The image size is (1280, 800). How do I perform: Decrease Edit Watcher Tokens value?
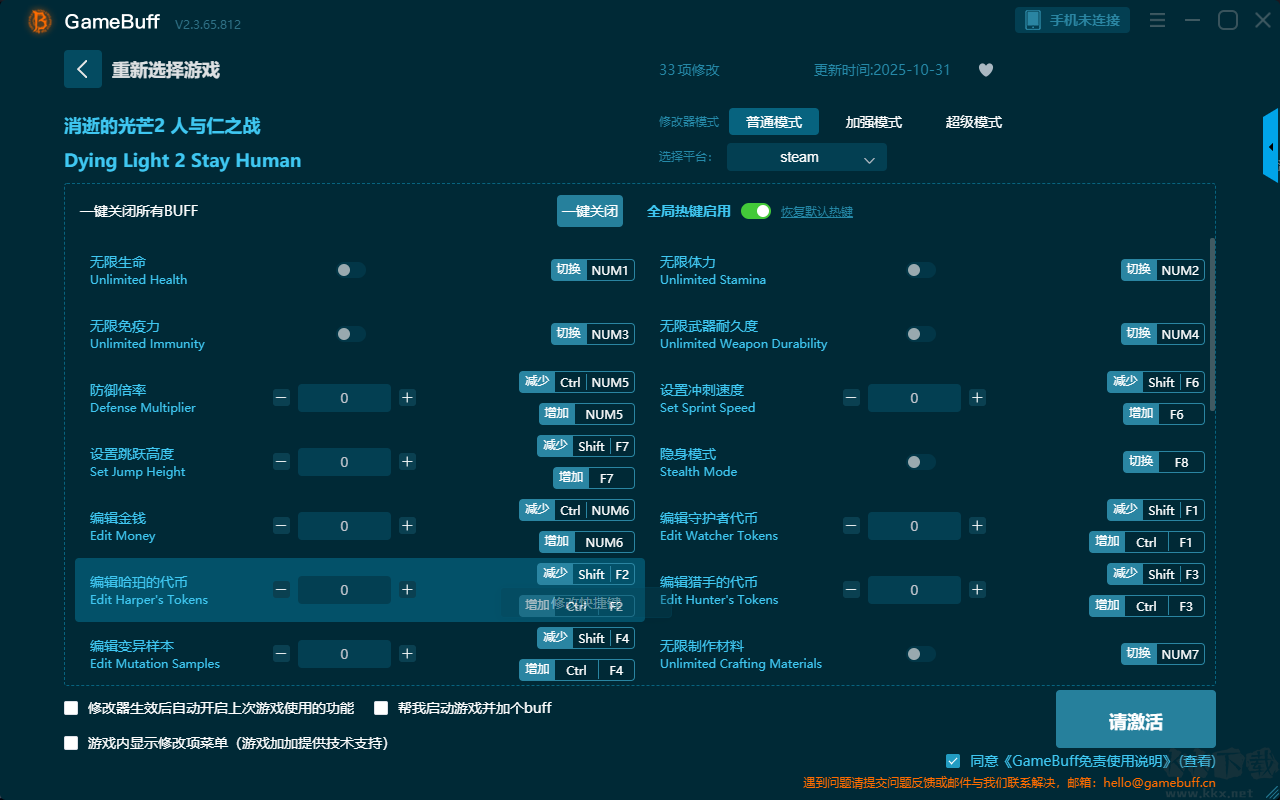pyautogui.click(x=851, y=526)
